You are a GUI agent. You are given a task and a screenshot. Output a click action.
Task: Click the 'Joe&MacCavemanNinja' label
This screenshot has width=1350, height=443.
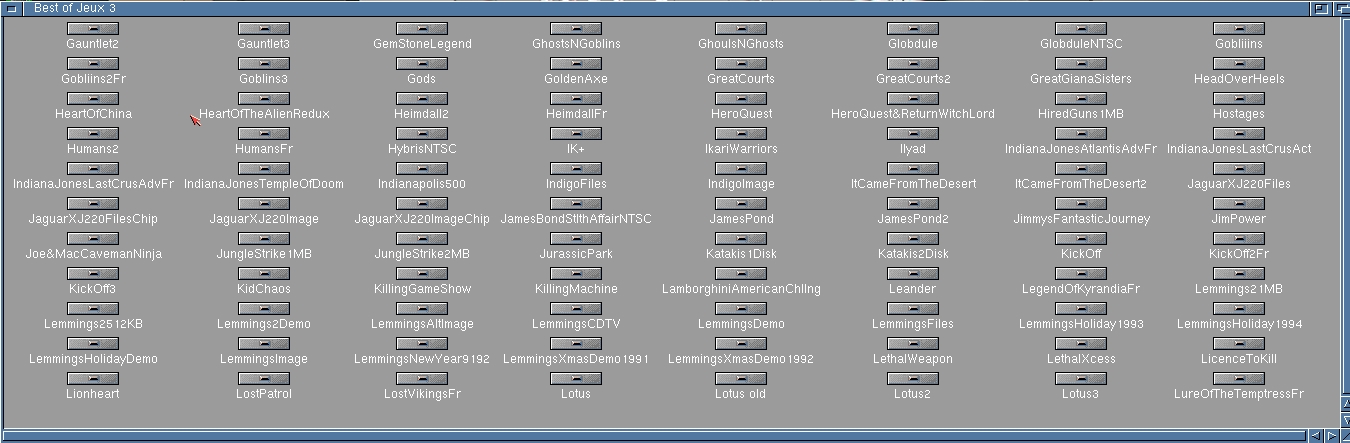pos(93,254)
